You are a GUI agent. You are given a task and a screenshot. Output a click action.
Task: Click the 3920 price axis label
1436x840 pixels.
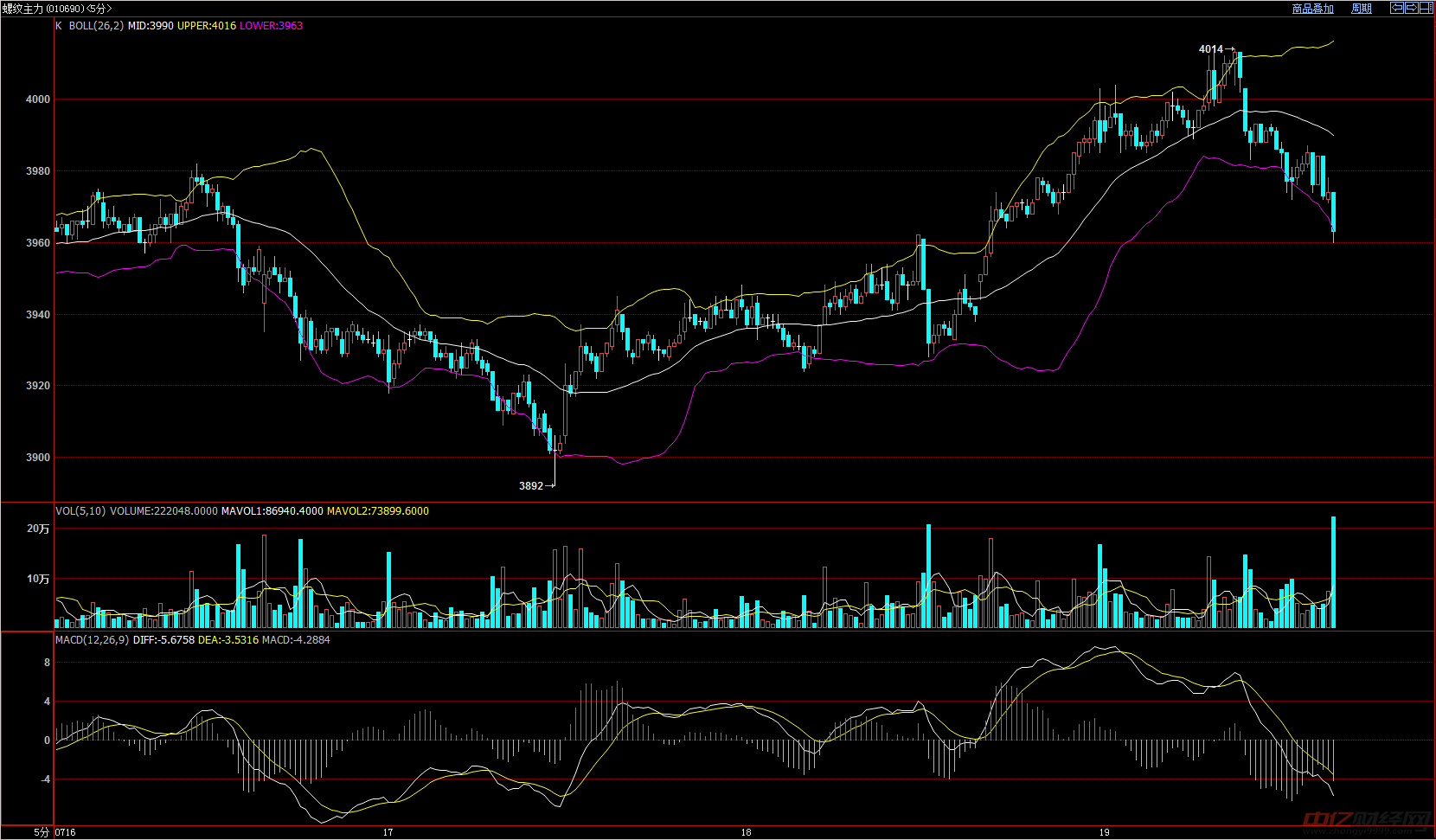[38, 386]
